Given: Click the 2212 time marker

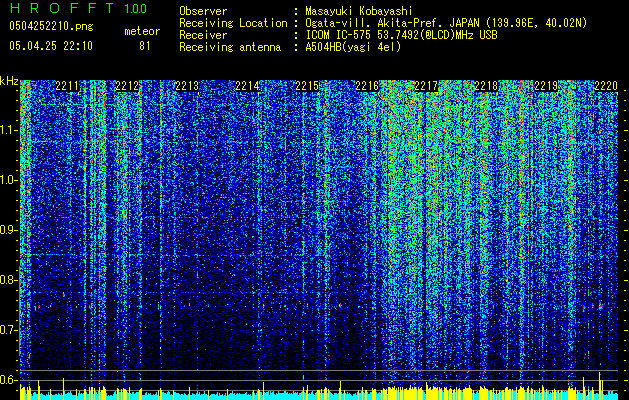Looking at the screenshot, I should 127,86.
